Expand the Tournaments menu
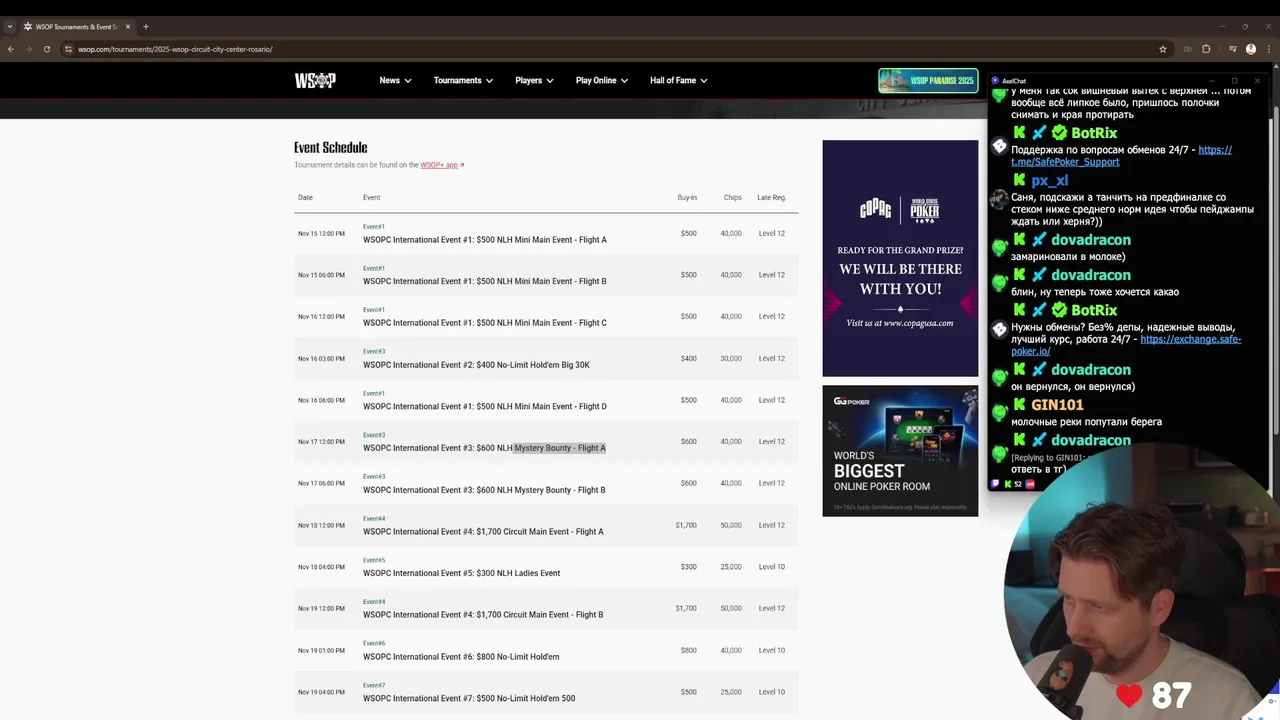Viewport: 1280px width, 720px height. tap(463, 81)
